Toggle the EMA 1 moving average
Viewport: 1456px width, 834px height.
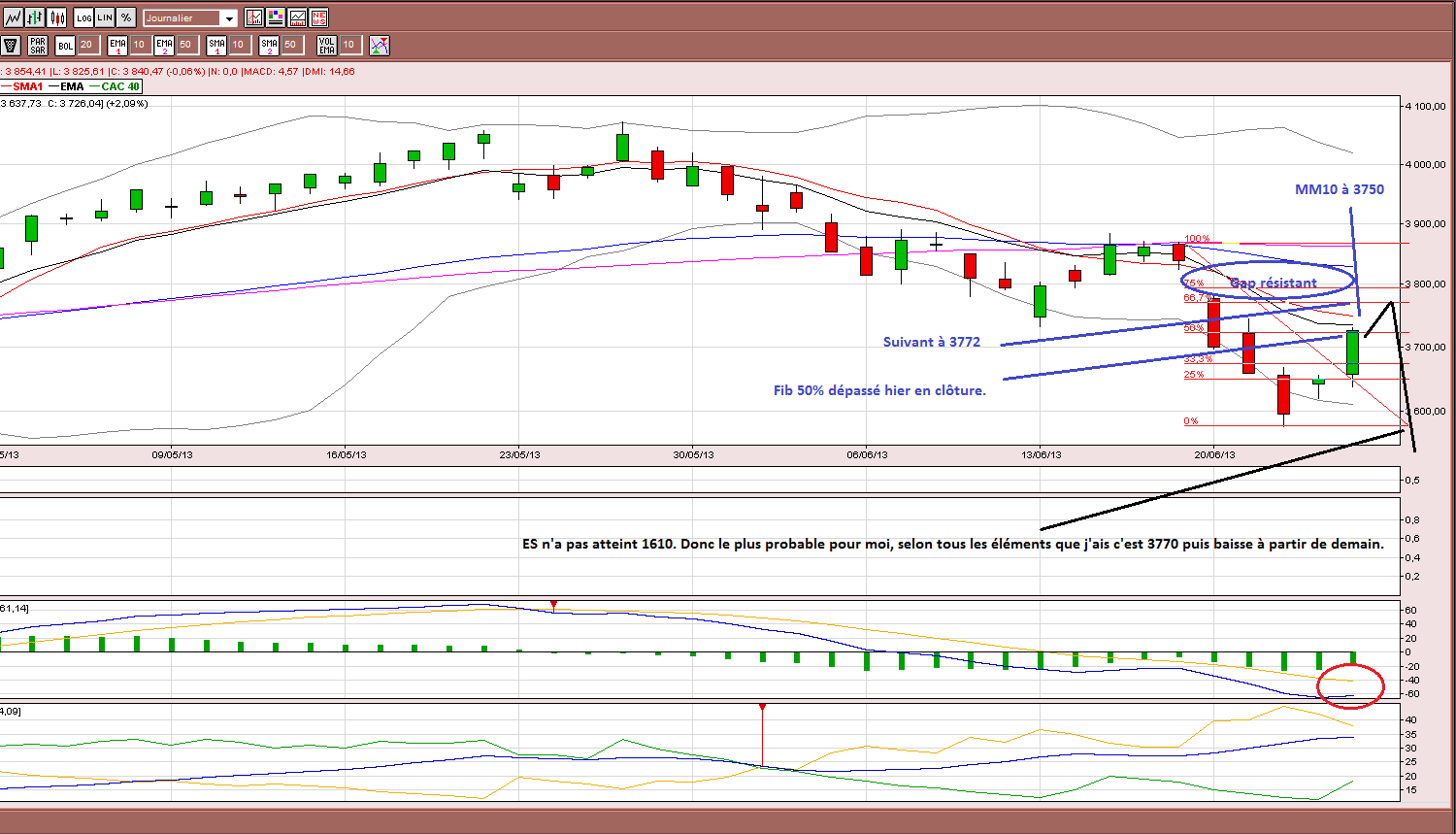117,45
